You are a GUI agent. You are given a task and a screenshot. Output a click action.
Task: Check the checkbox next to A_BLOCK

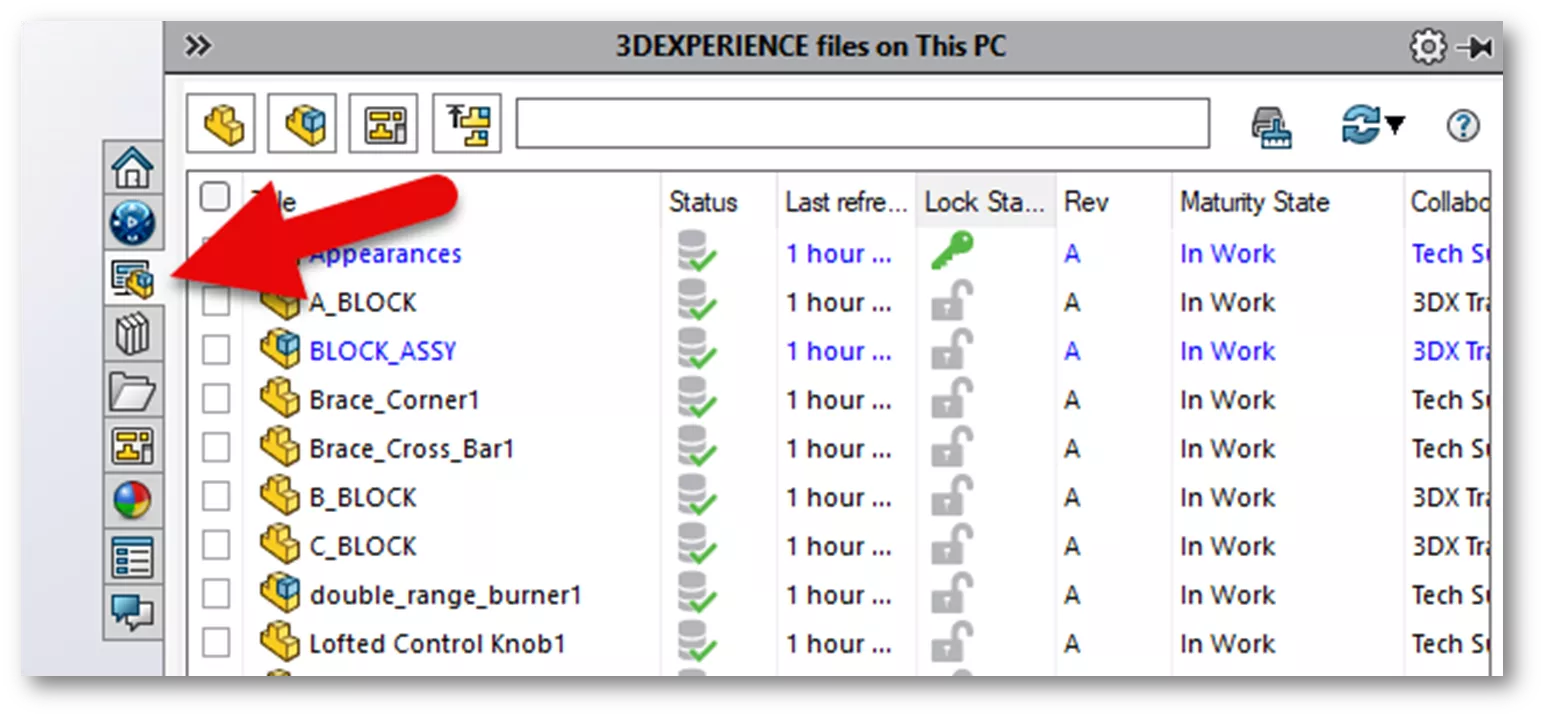click(216, 302)
